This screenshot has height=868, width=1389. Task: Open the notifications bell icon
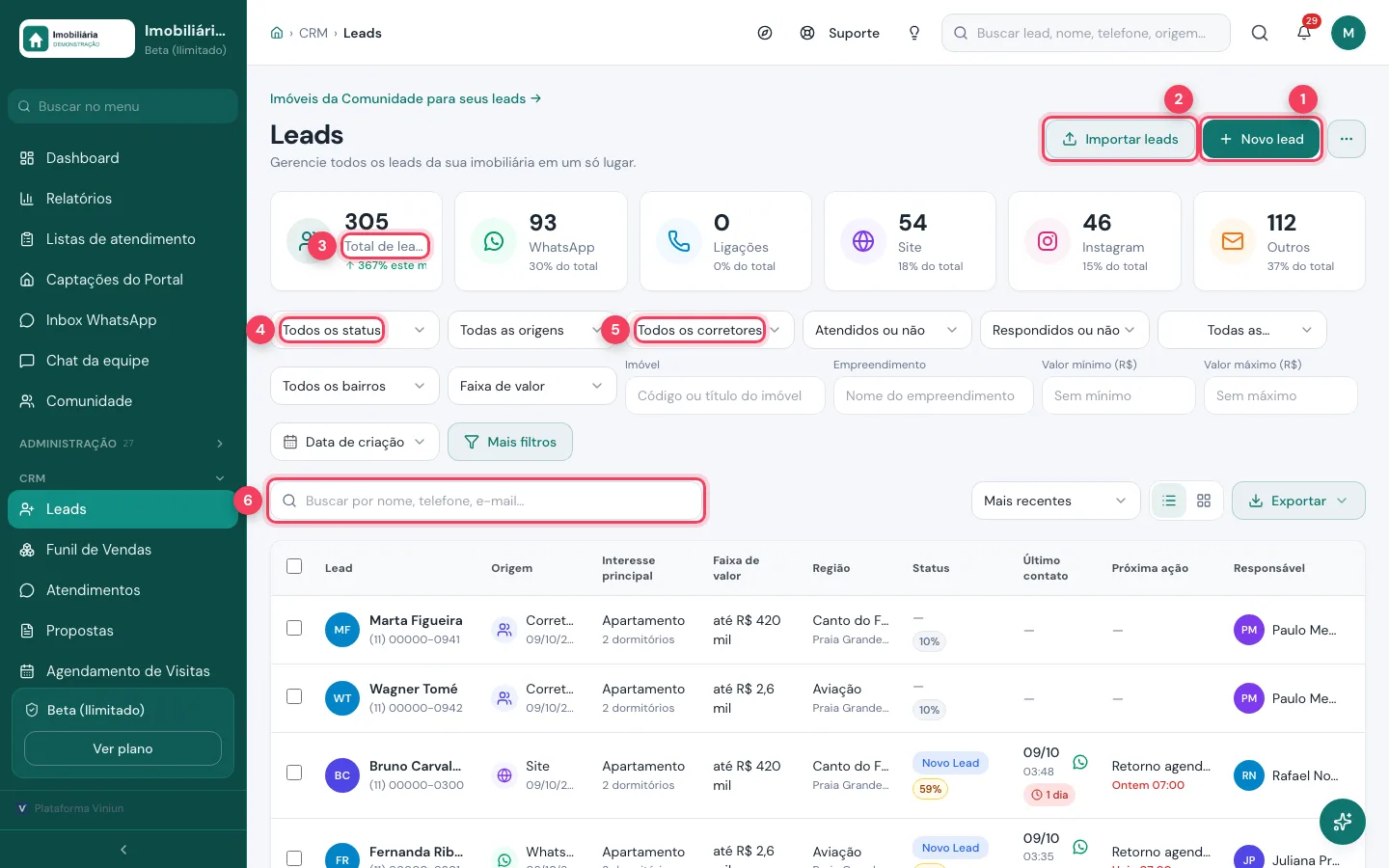click(x=1304, y=33)
